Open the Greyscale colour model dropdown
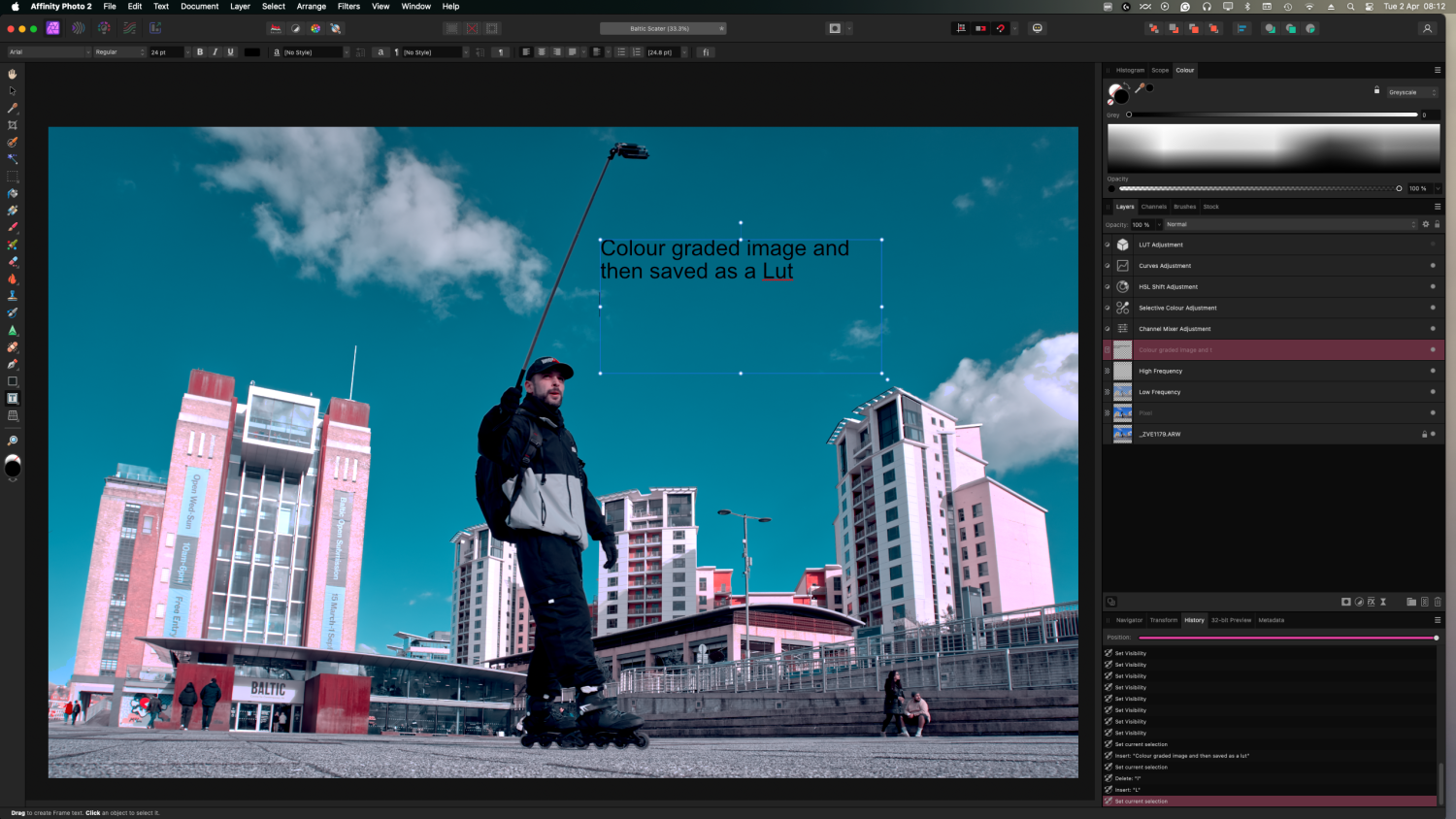This screenshot has height=819, width=1456. click(x=1412, y=92)
